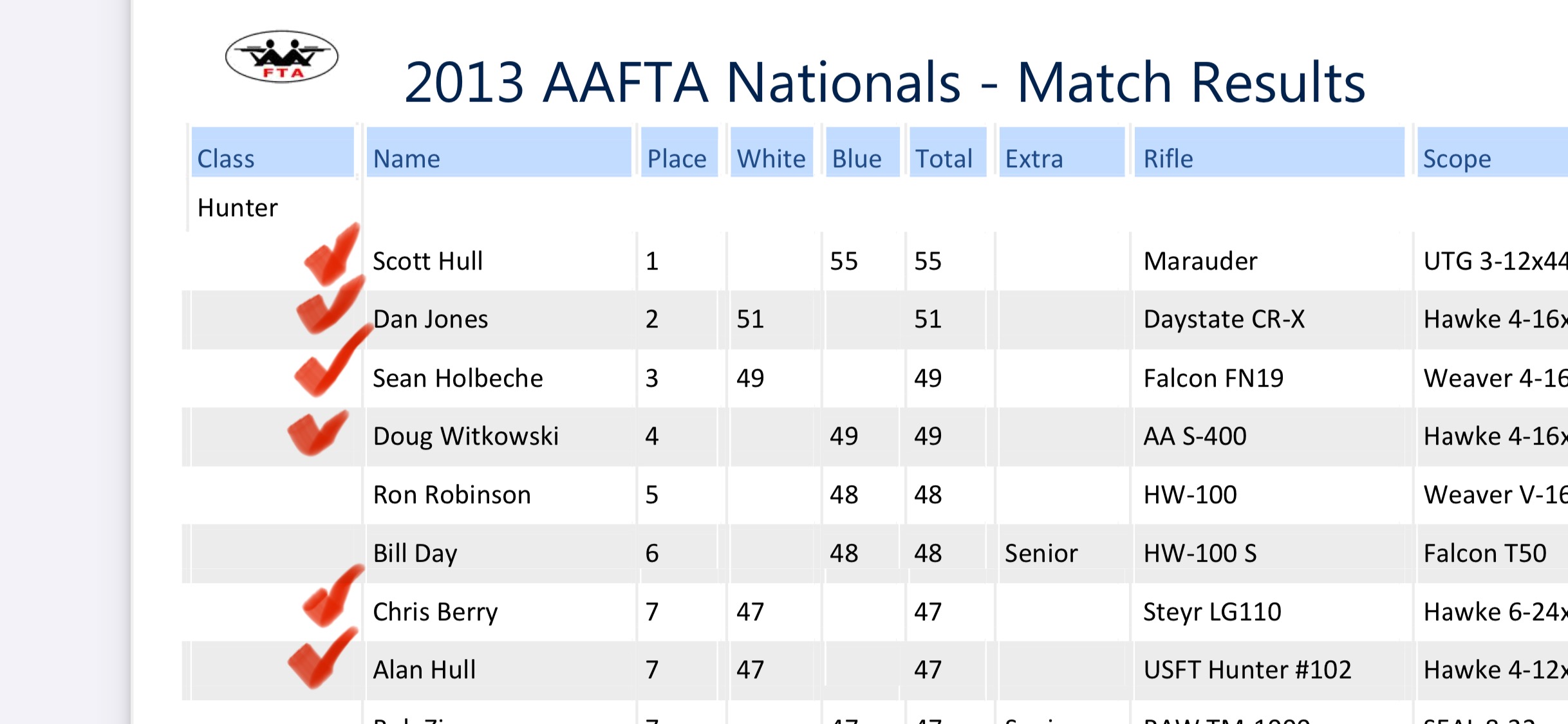This screenshot has height=724, width=1568.
Task: Click the Scope column header
Action: coord(1493,152)
